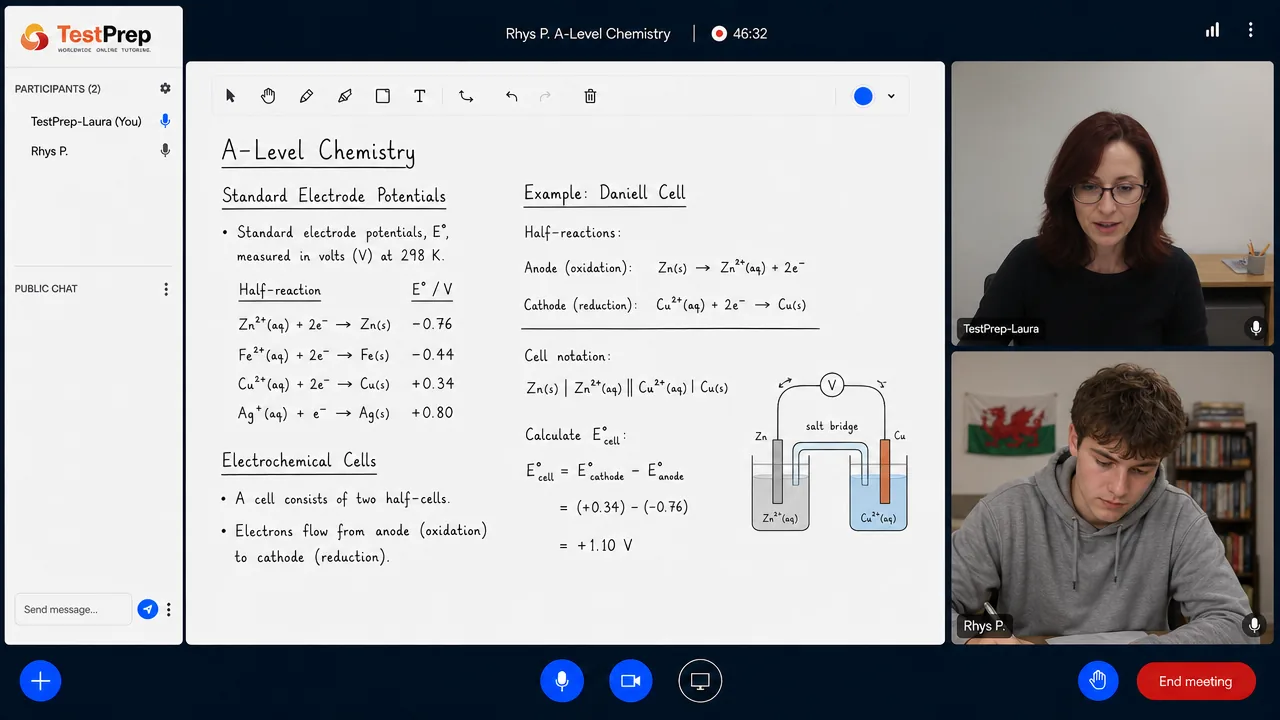Toggle TestPrep-Laura's microphone in participants list
The width and height of the screenshot is (1280, 720).
pos(166,121)
